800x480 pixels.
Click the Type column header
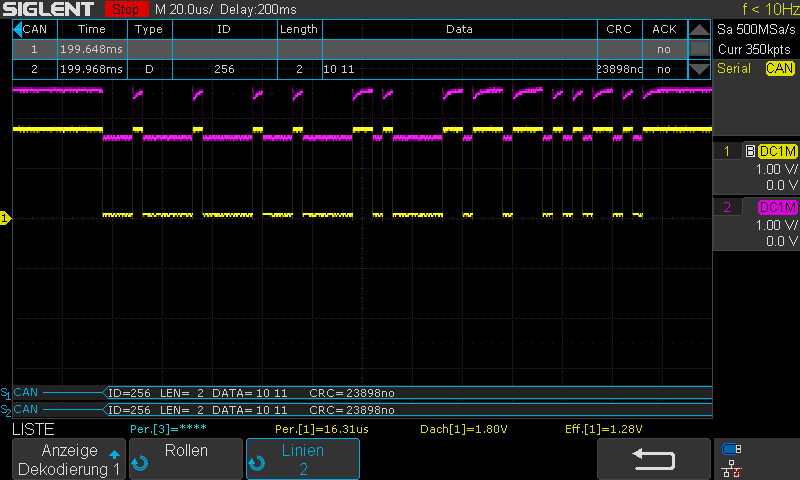[149, 29]
